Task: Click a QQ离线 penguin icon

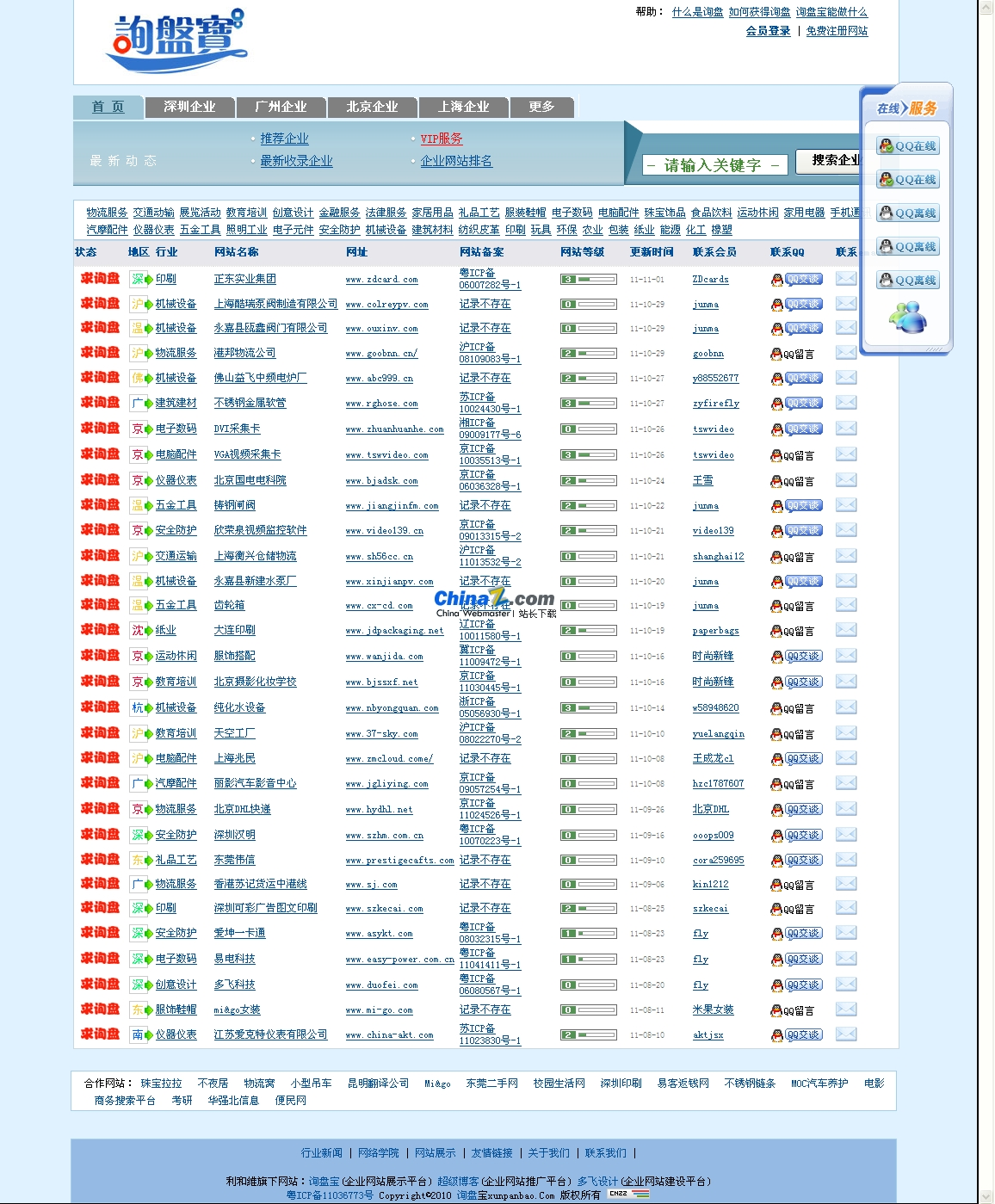Action: point(907,213)
